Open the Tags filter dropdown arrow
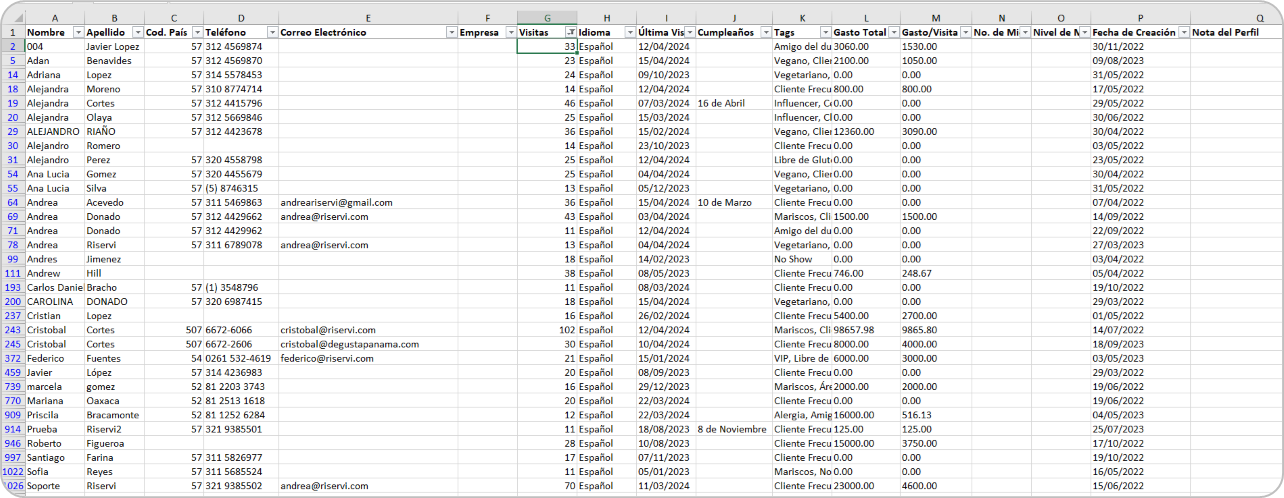 (x=824, y=33)
